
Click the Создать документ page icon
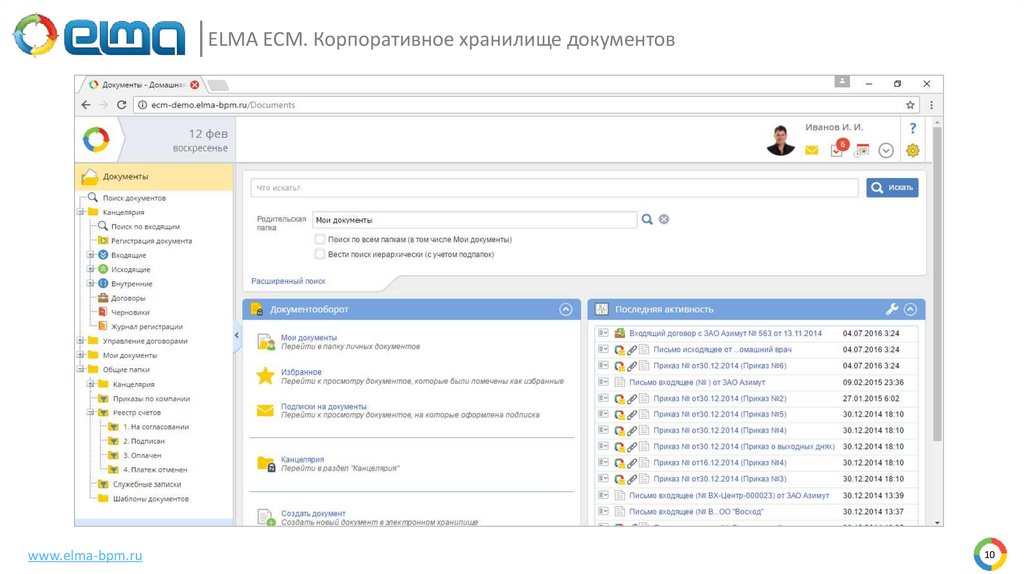(x=265, y=517)
